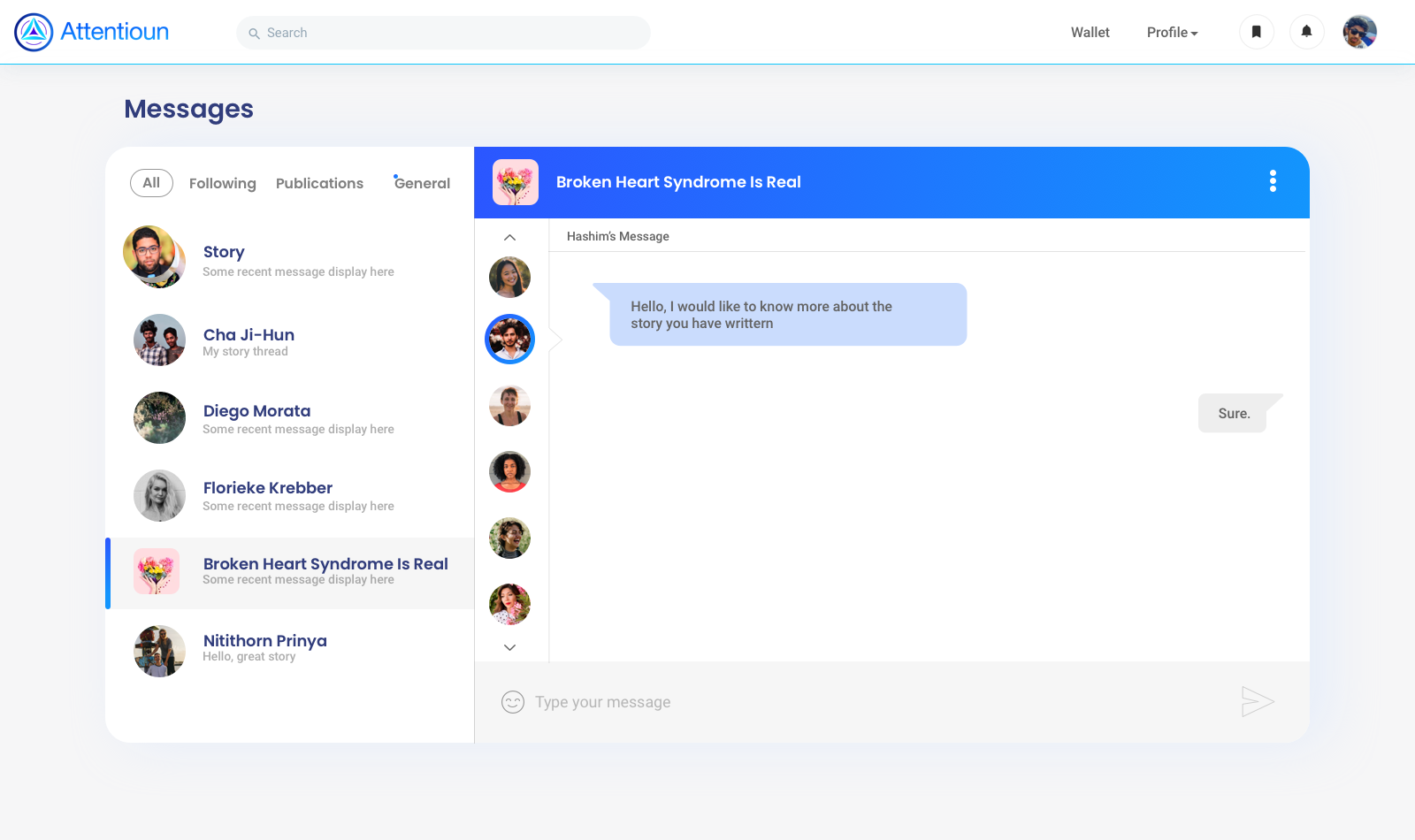Go to the Wallet page
The width and height of the screenshot is (1415, 840).
(x=1090, y=33)
